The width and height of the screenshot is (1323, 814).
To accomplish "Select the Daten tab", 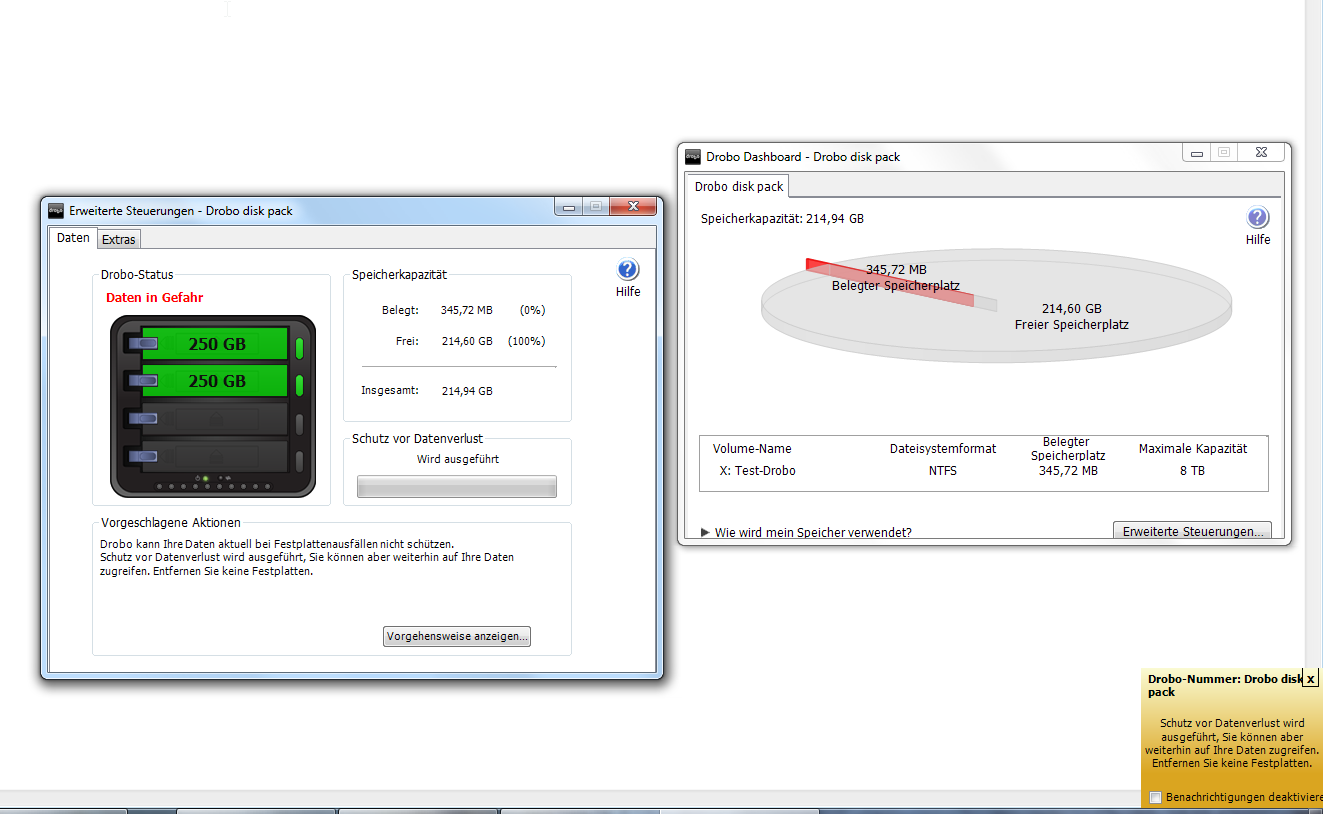I will [73, 238].
